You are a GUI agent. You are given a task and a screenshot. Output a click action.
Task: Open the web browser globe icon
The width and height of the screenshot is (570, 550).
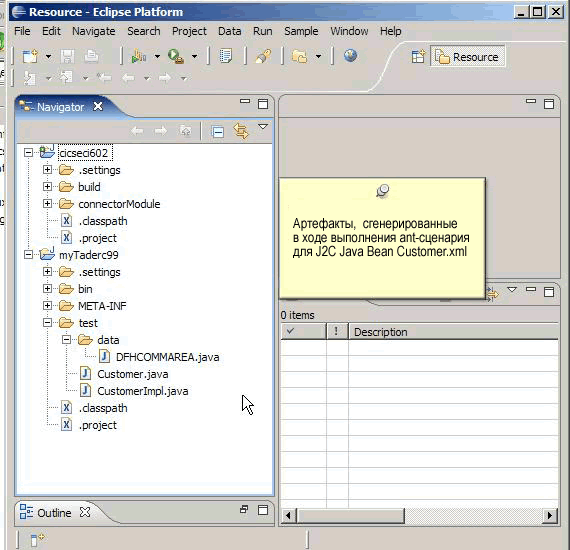click(x=350, y=56)
